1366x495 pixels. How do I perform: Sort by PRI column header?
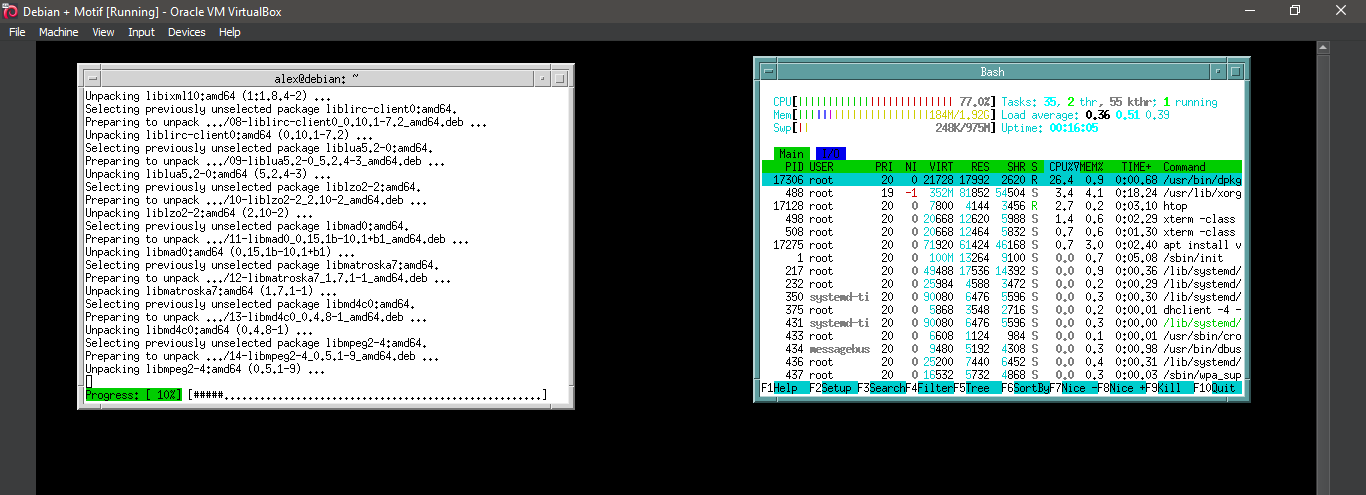click(x=883, y=167)
